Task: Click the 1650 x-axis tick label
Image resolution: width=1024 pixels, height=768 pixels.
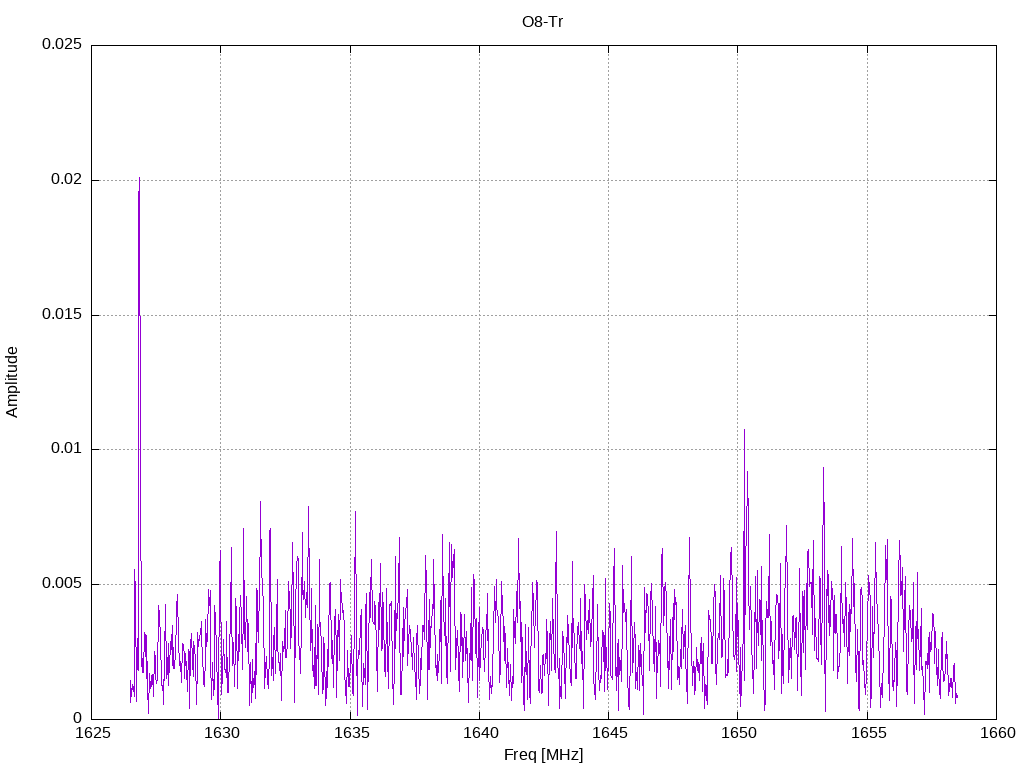Action: (737, 733)
